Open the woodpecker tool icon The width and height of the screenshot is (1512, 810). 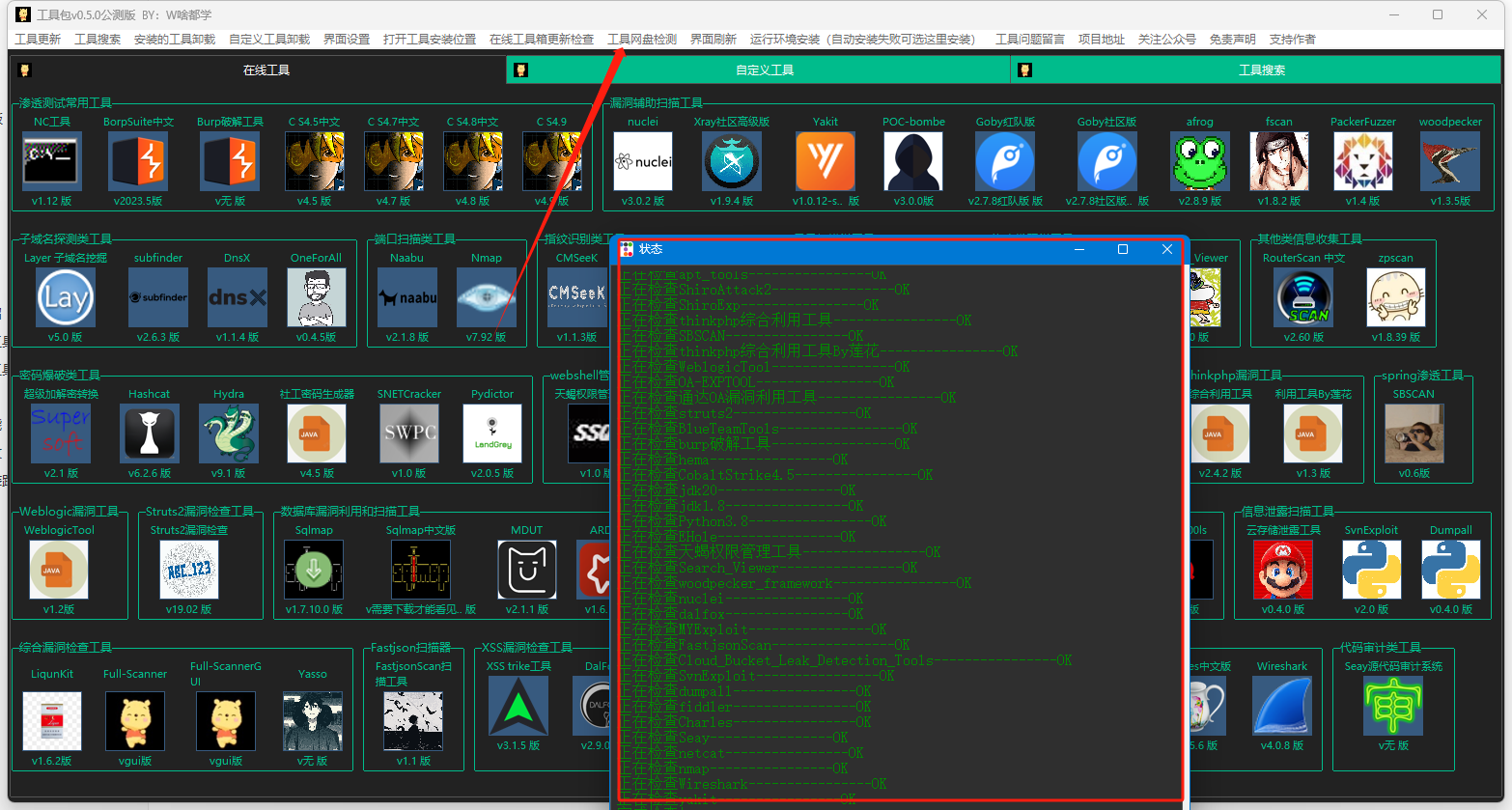[1450, 161]
